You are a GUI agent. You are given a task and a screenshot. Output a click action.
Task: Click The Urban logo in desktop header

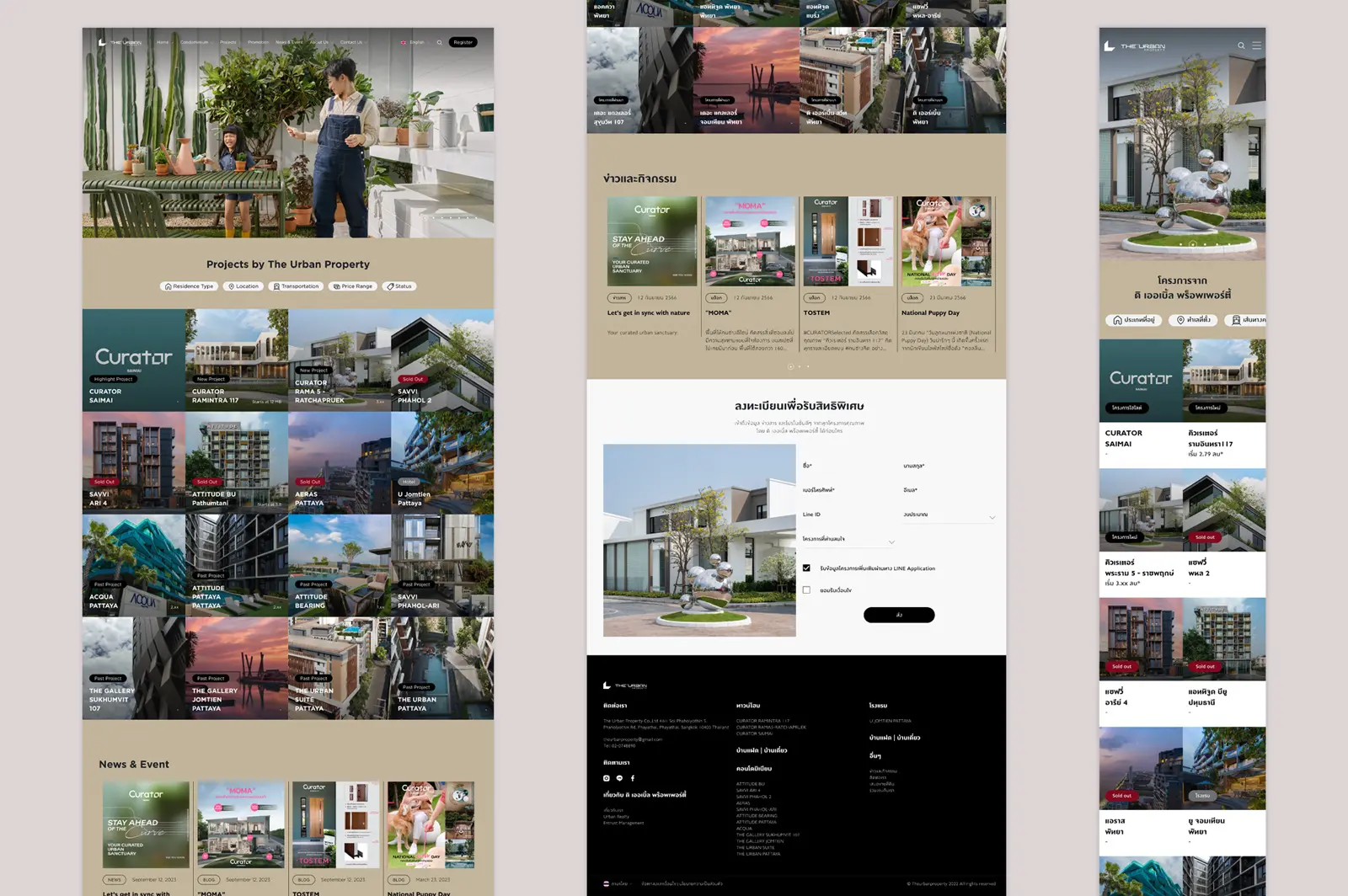(120, 42)
